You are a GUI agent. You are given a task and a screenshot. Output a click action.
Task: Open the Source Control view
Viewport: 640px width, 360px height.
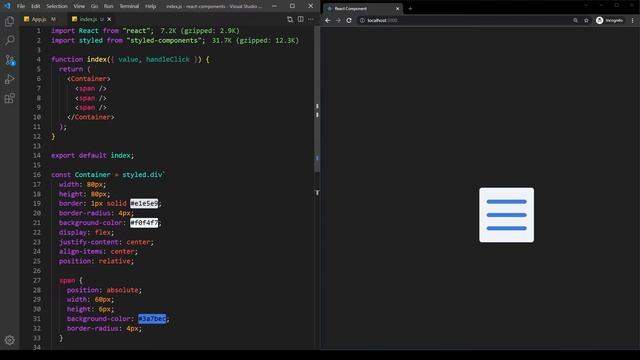point(9,60)
